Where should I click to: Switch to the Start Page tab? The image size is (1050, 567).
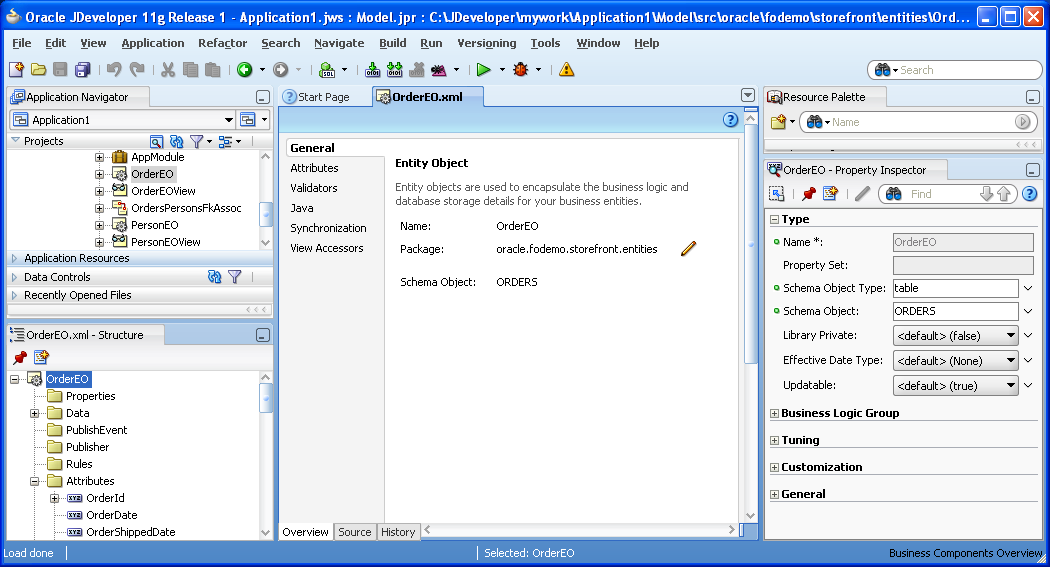(317, 97)
